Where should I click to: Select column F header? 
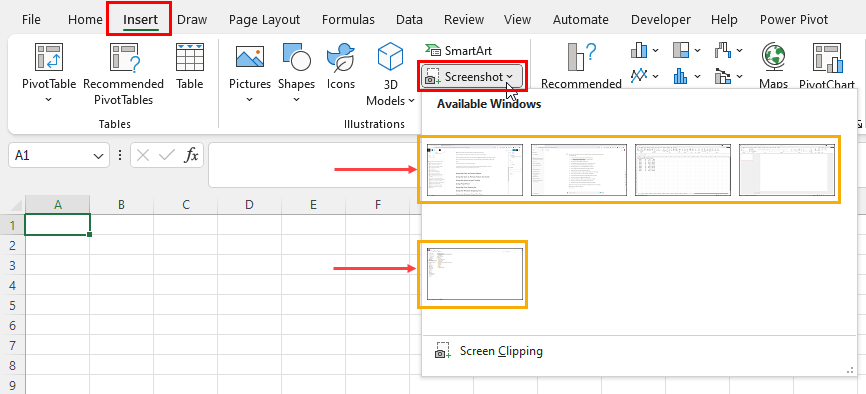pos(377,205)
